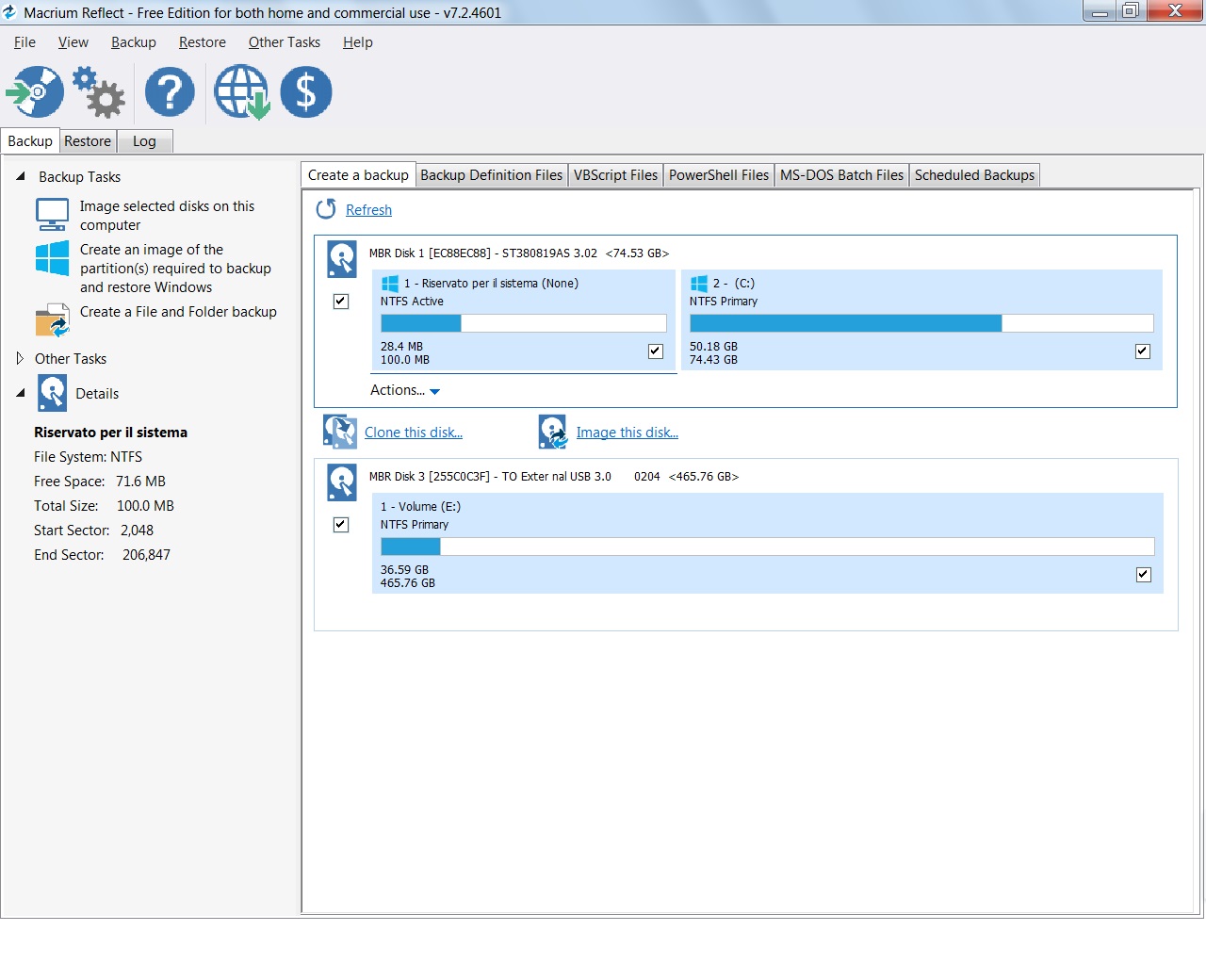
Task: Open the View menu
Action: point(73,42)
